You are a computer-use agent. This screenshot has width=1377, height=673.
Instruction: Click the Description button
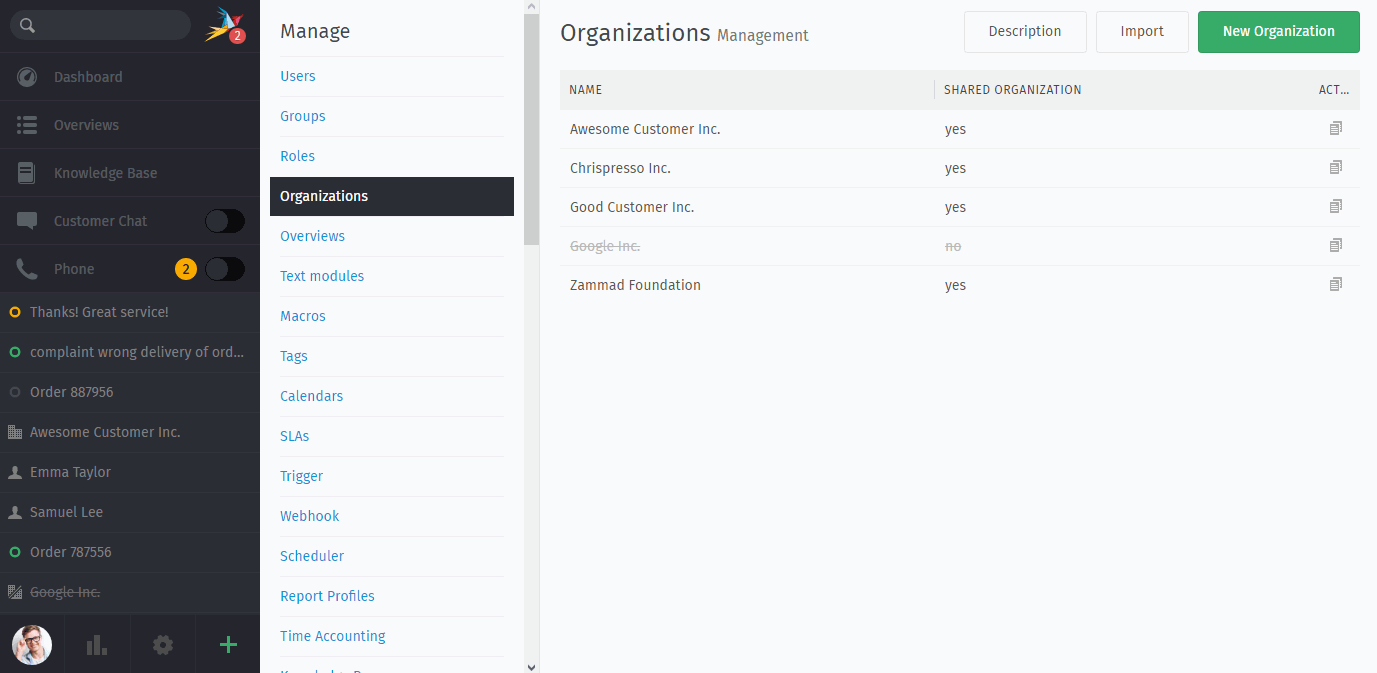pyautogui.click(x=1025, y=32)
